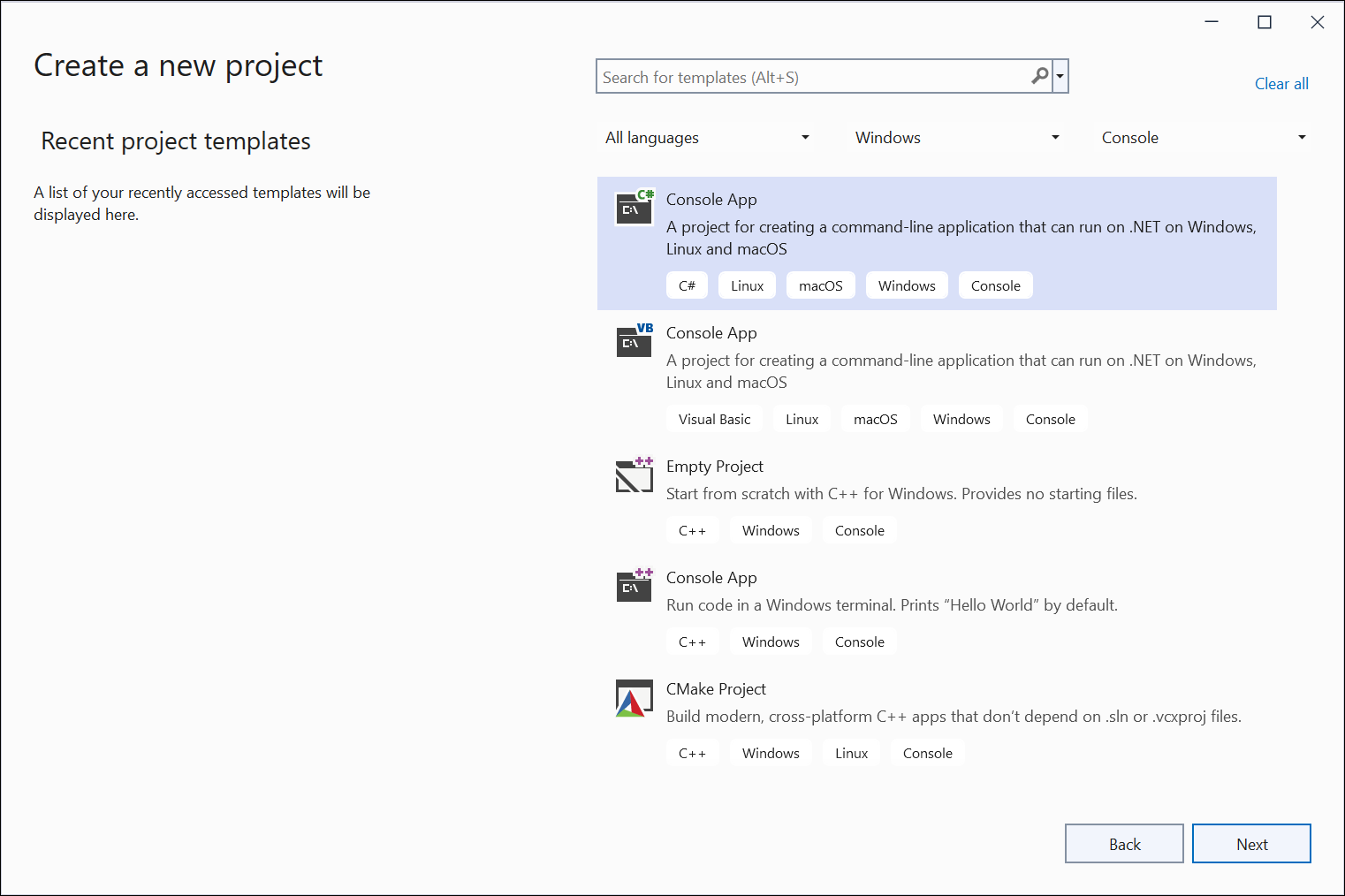Expand the search history dropdown arrow
This screenshot has height=896, width=1345.
pos(1060,77)
